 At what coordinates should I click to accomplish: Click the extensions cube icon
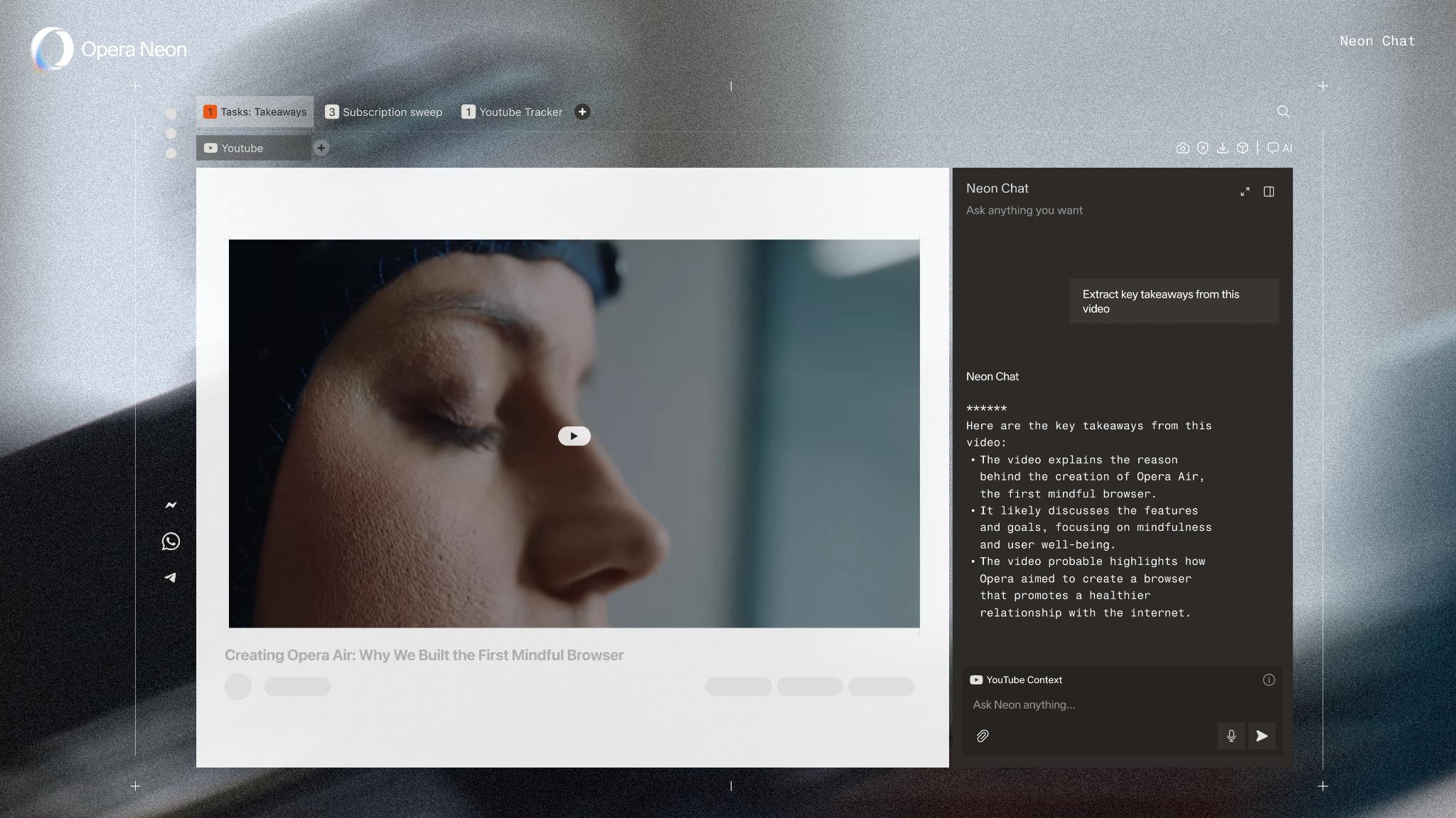coord(1242,148)
